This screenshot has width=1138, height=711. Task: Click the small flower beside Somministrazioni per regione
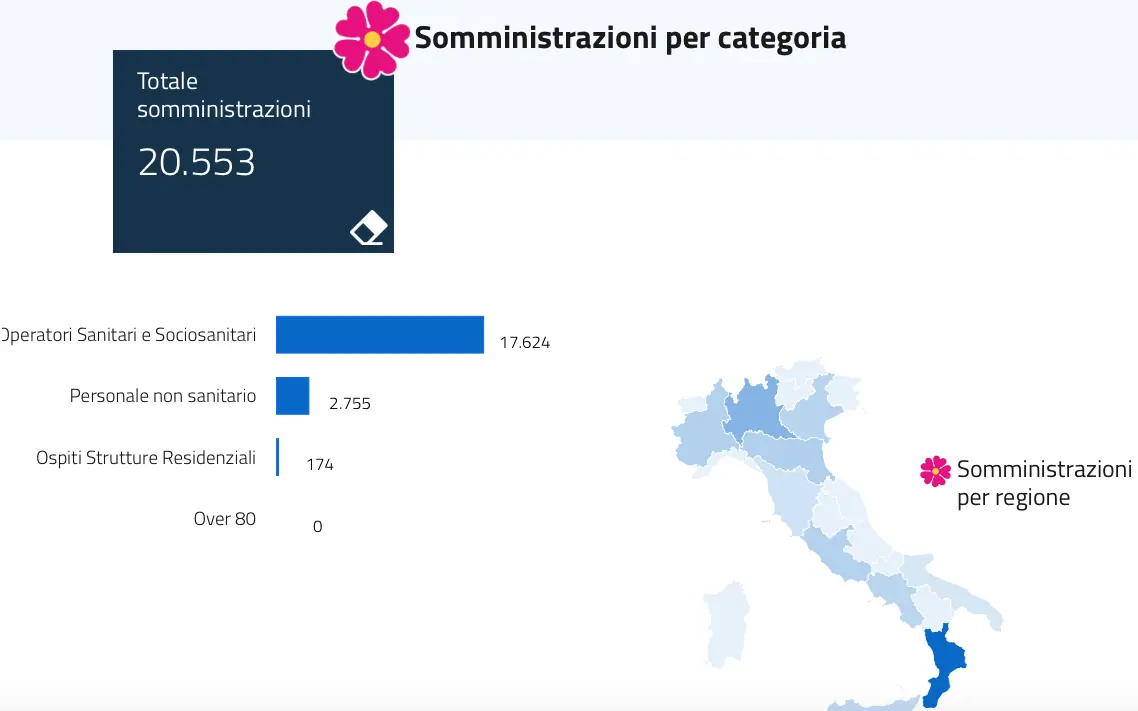(x=936, y=471)
